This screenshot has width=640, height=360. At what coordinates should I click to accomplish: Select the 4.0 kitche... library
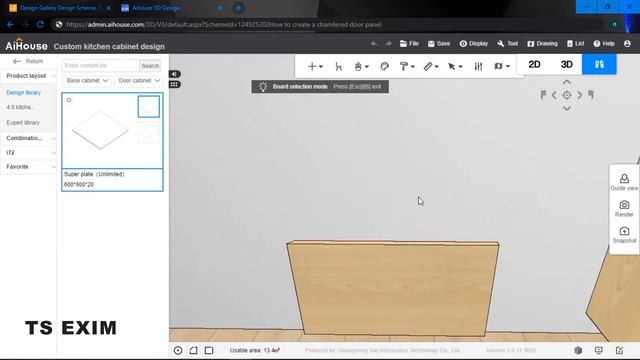click(20, 107)
